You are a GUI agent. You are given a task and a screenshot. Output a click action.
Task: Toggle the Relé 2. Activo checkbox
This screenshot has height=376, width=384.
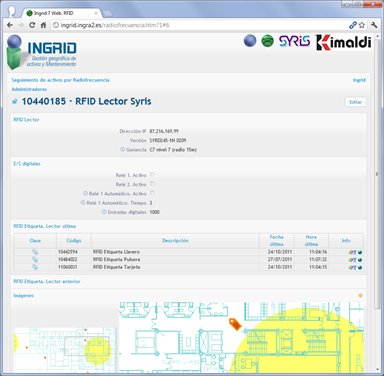pyautogui.click(x=152, y=184)
